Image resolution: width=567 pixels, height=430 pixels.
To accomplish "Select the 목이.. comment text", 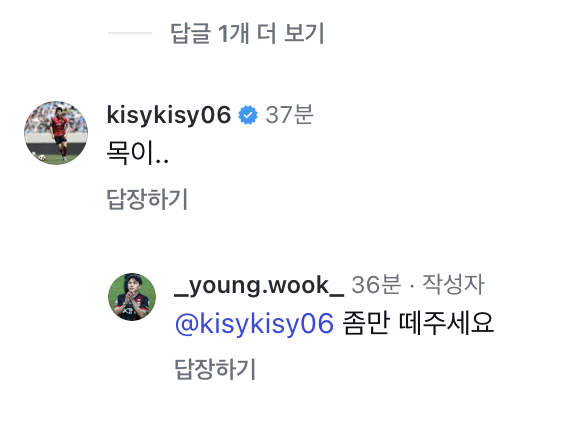I will [138, 153].
